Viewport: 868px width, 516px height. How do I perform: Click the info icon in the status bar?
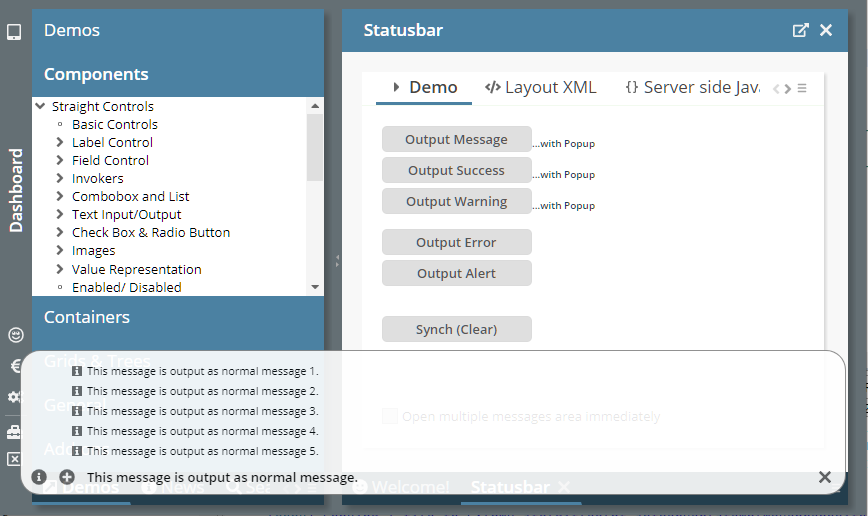coord(40,477)
